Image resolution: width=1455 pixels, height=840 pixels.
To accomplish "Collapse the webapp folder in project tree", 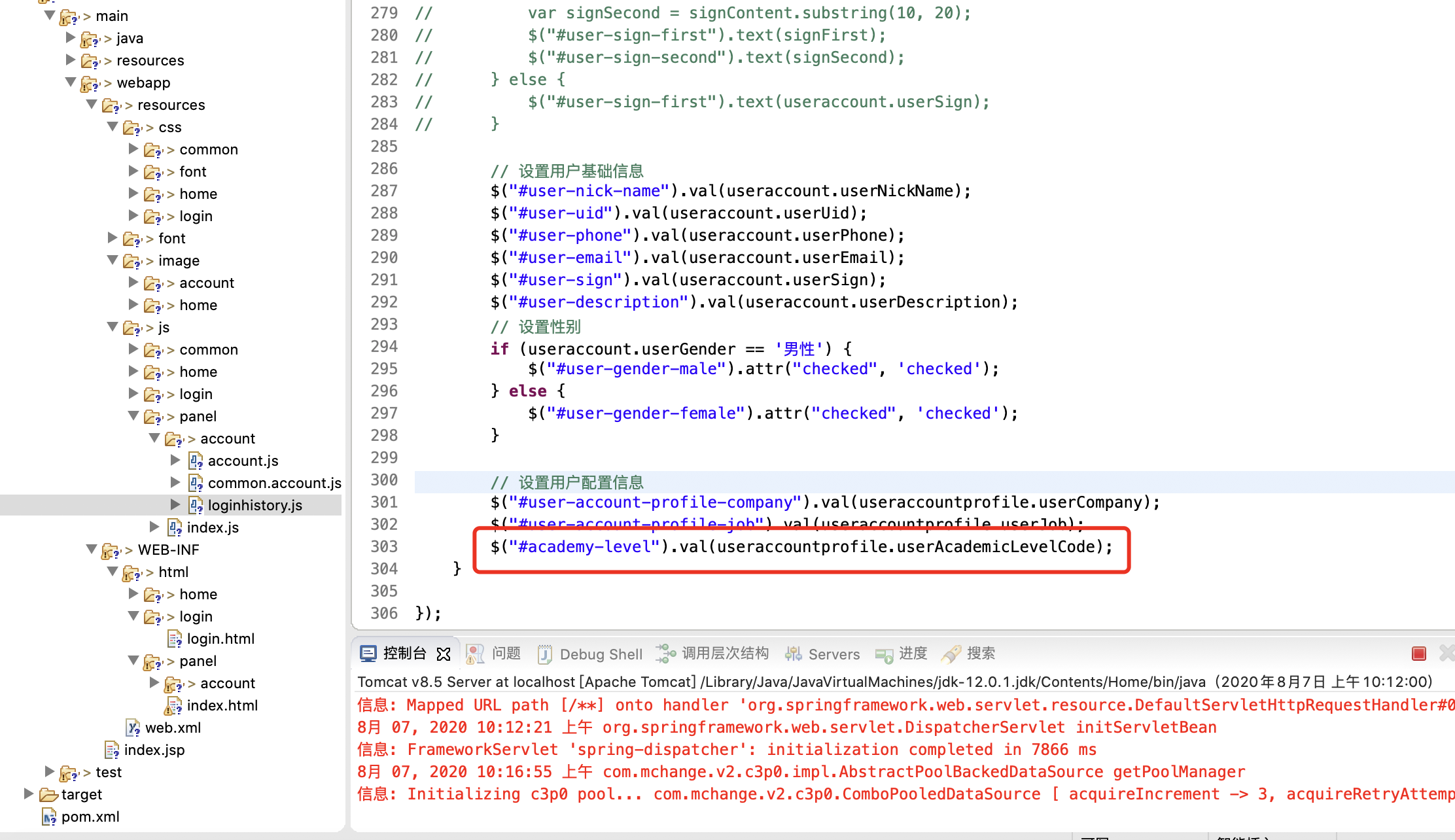I will pyautogui.click(x=71, y=82).
